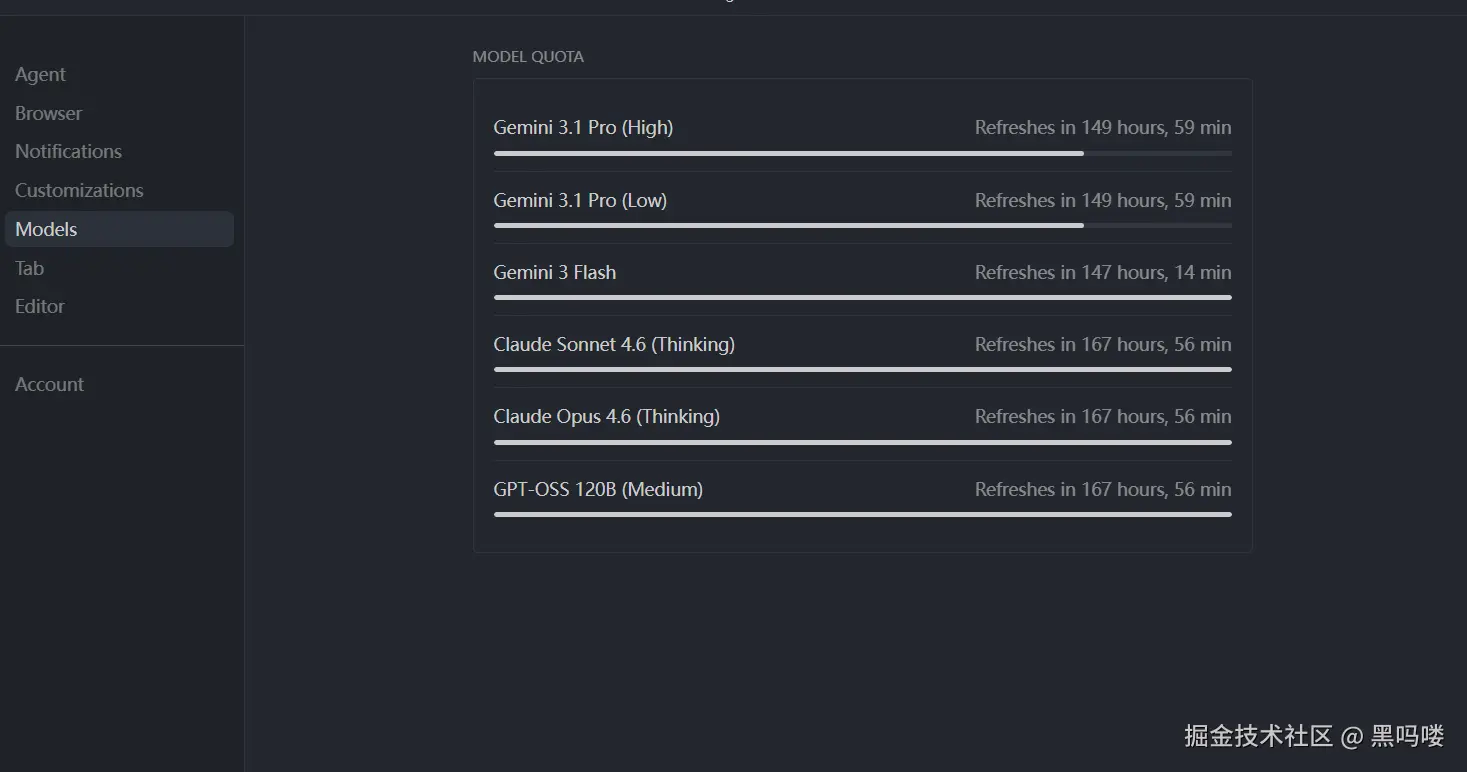Image resolution: width=1467 pixels, height=772 pixels.
Task: Click the Gemini 3.1 Pro (High) quota bar
Action: (x=862, y=153)
